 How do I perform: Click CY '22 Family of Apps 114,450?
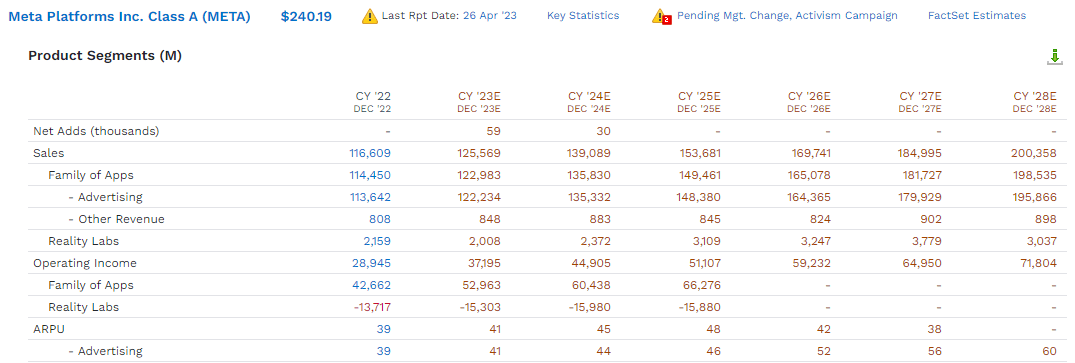(370, 175)
